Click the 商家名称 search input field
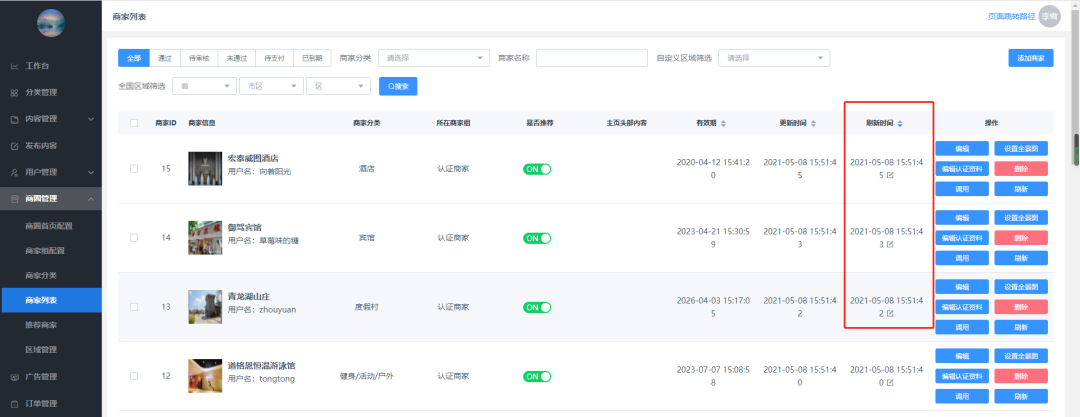This screenshot has width=1080, height=417. point(591,58)
